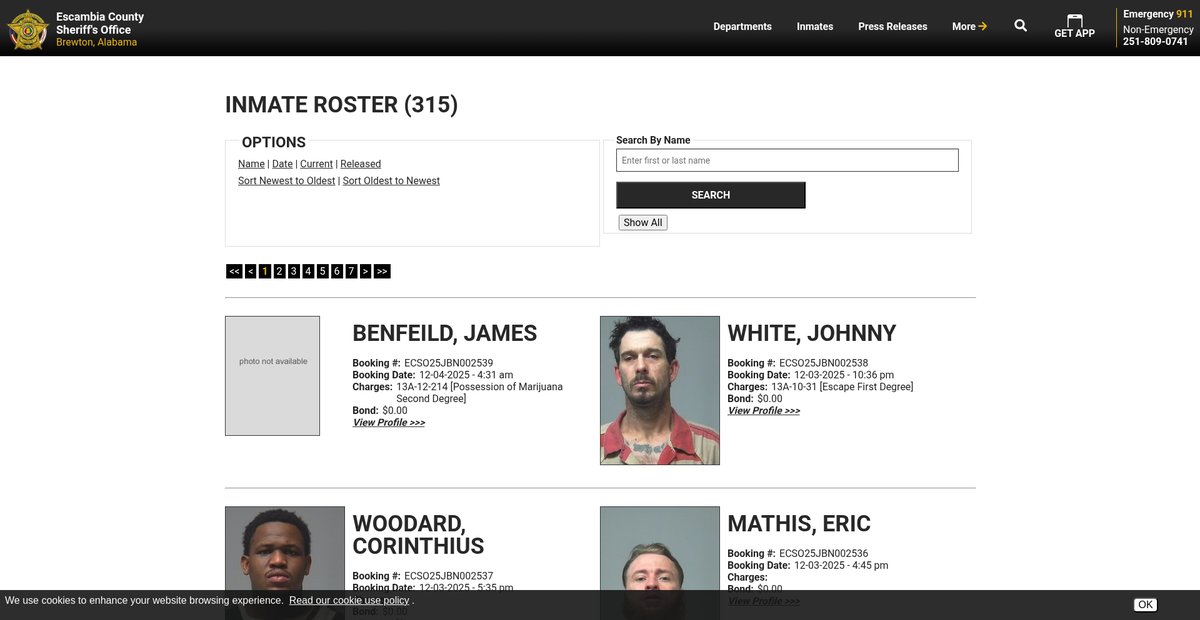1200x620 pixels.
Task: Go to next page with > button
Action: (x=365, y=271)
